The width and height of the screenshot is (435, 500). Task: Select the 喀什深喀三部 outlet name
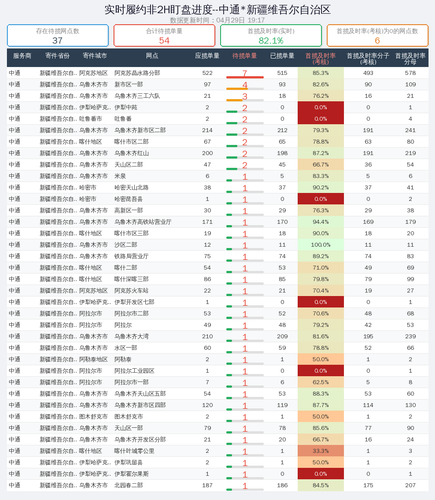coord(131,279)
